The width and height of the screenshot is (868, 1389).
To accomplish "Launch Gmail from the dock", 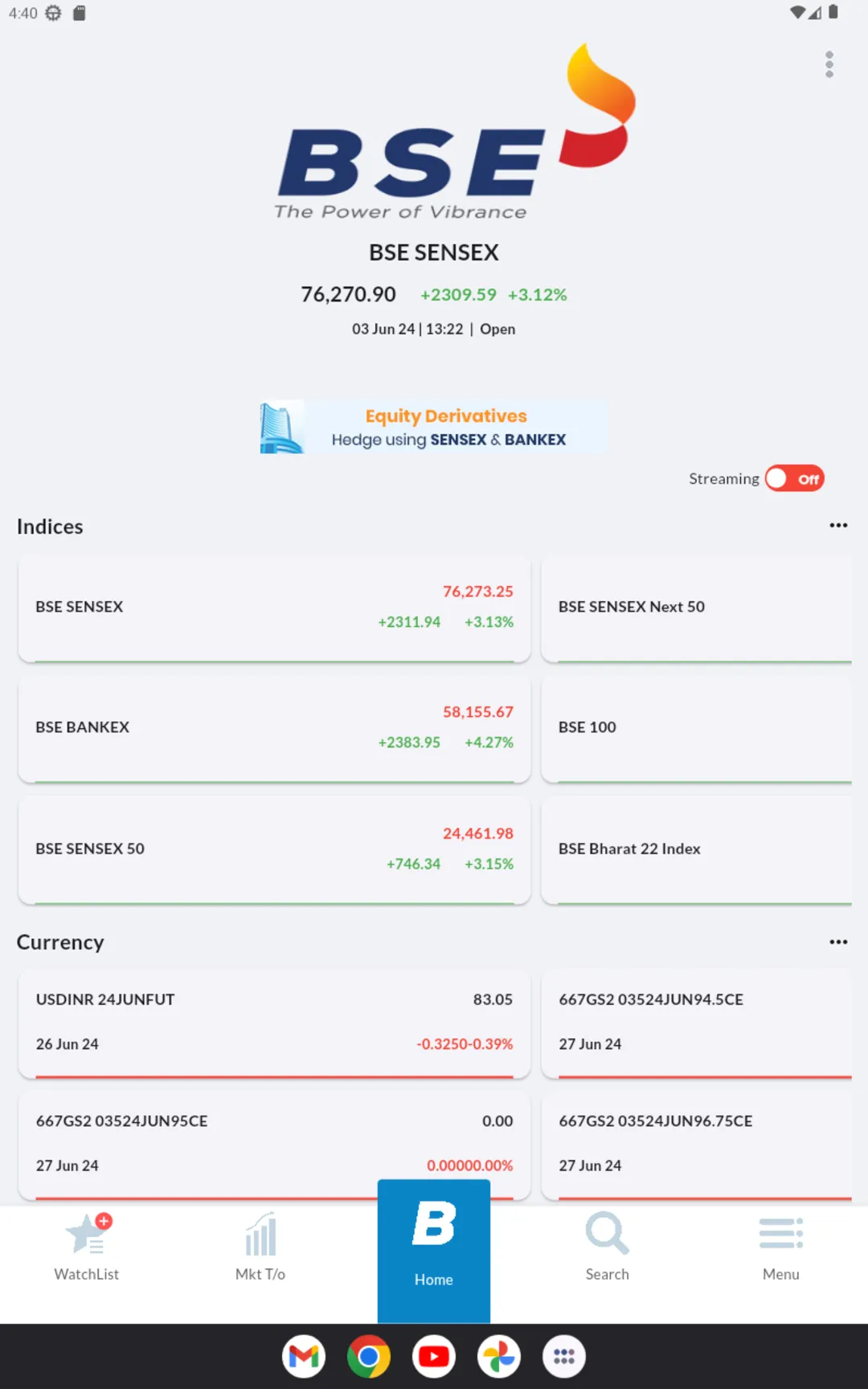I will [304, 1356].
